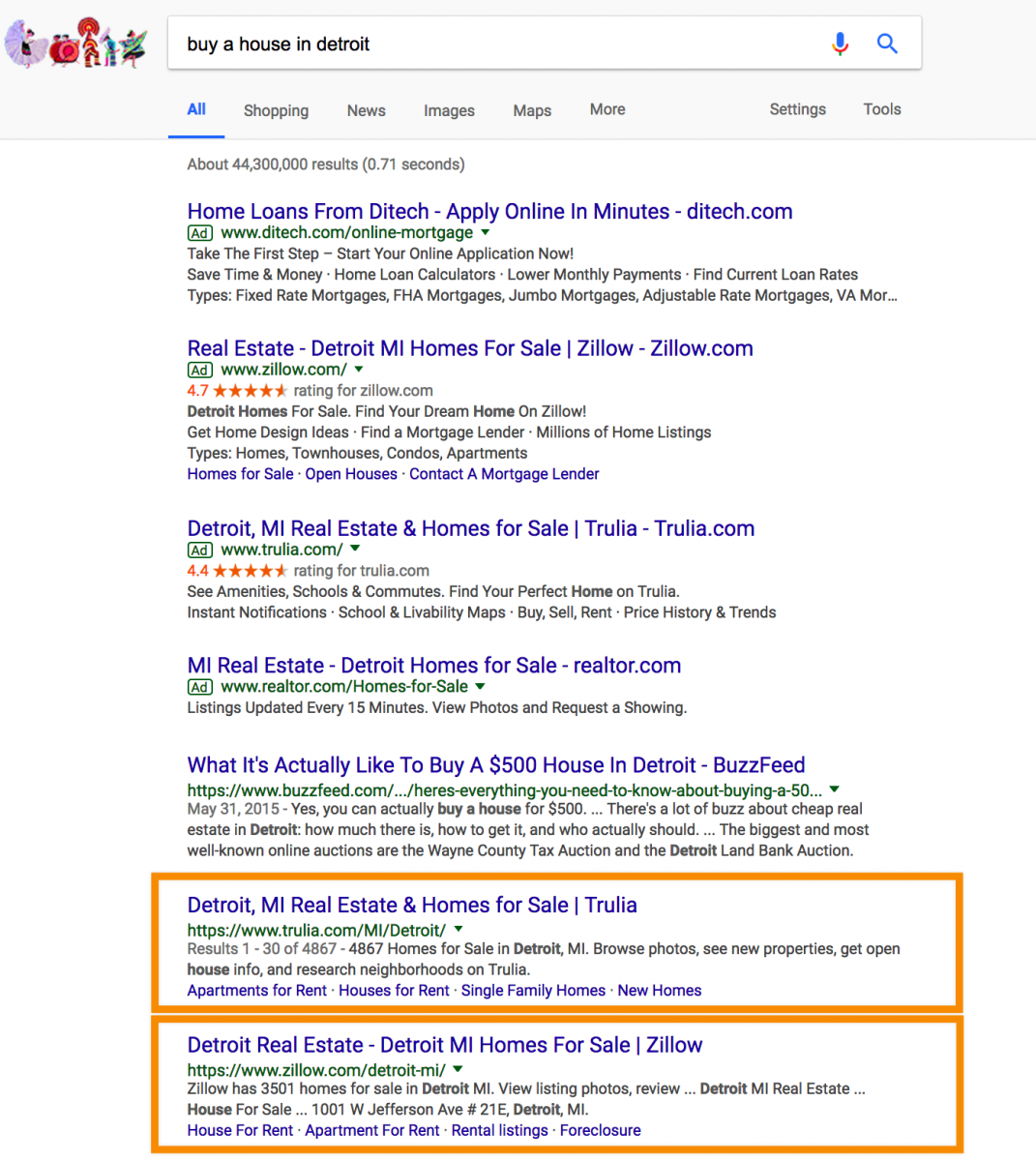This screenshot has height=1161, width=1036.
Task: Click 'Take The First Step' ad description
Action: (x=380, y=253)
